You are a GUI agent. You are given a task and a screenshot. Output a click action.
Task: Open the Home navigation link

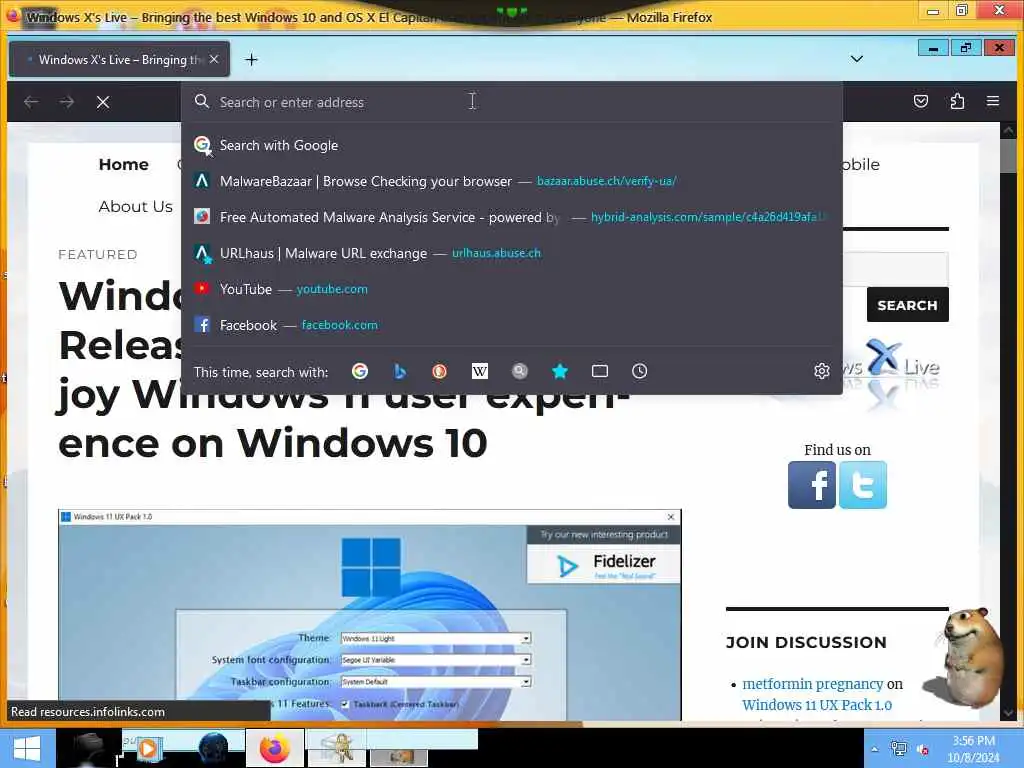pyautogui.click(x=123, y=165)
